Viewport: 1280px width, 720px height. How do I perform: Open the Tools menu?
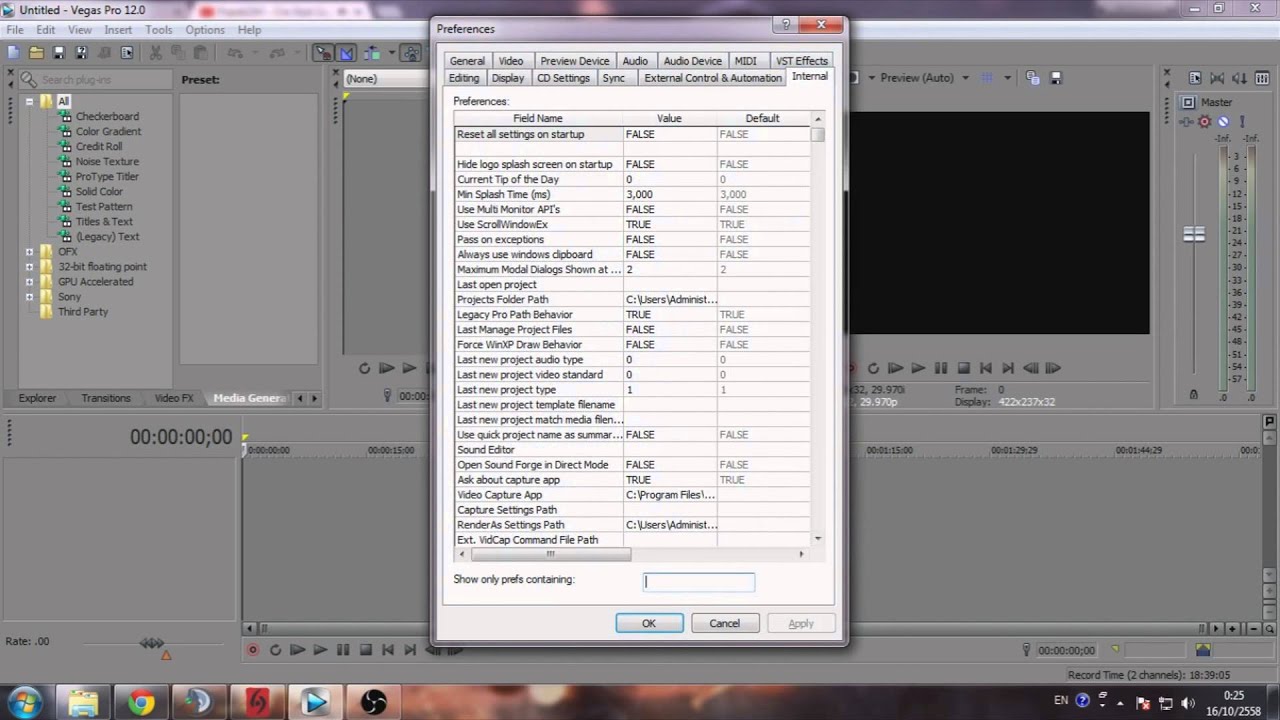(x=158, y=30)
